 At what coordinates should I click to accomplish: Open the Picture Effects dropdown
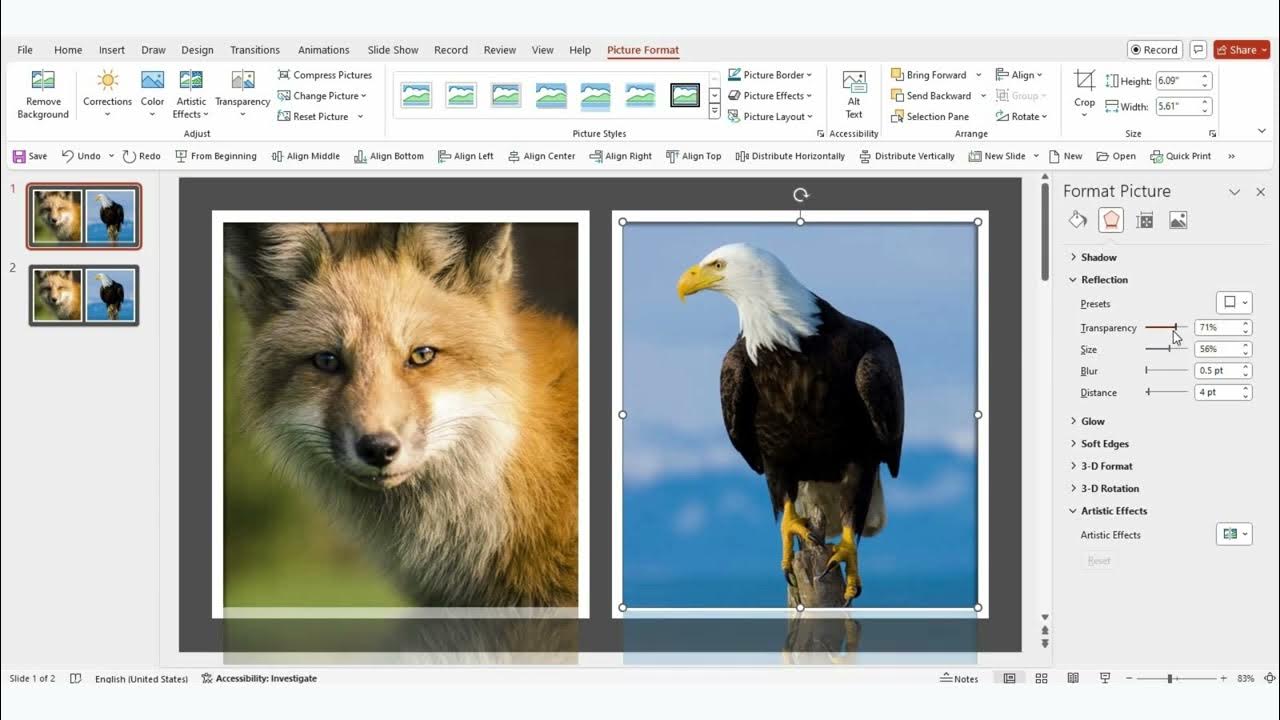(770, 96)
